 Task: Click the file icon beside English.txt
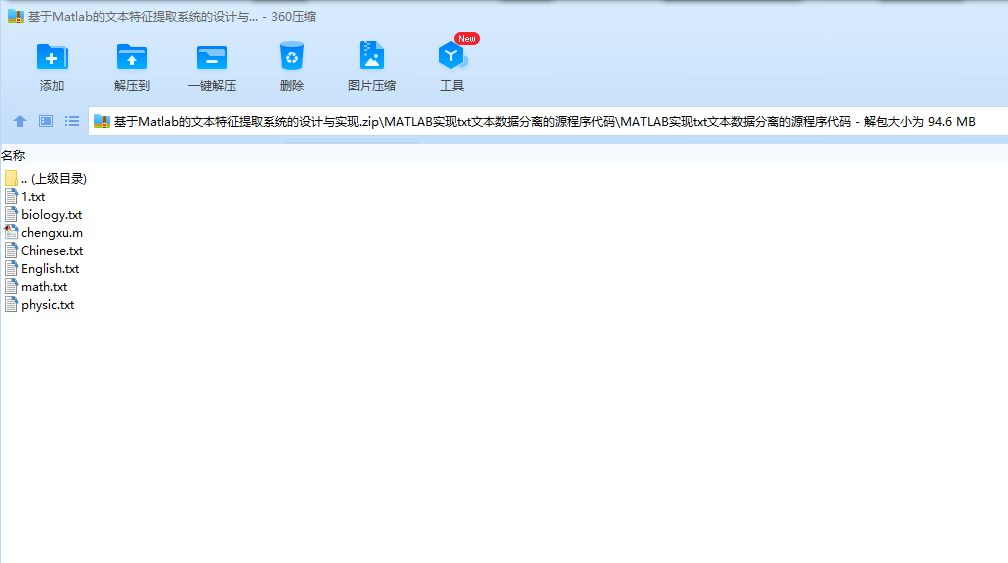tap(11, 269)
